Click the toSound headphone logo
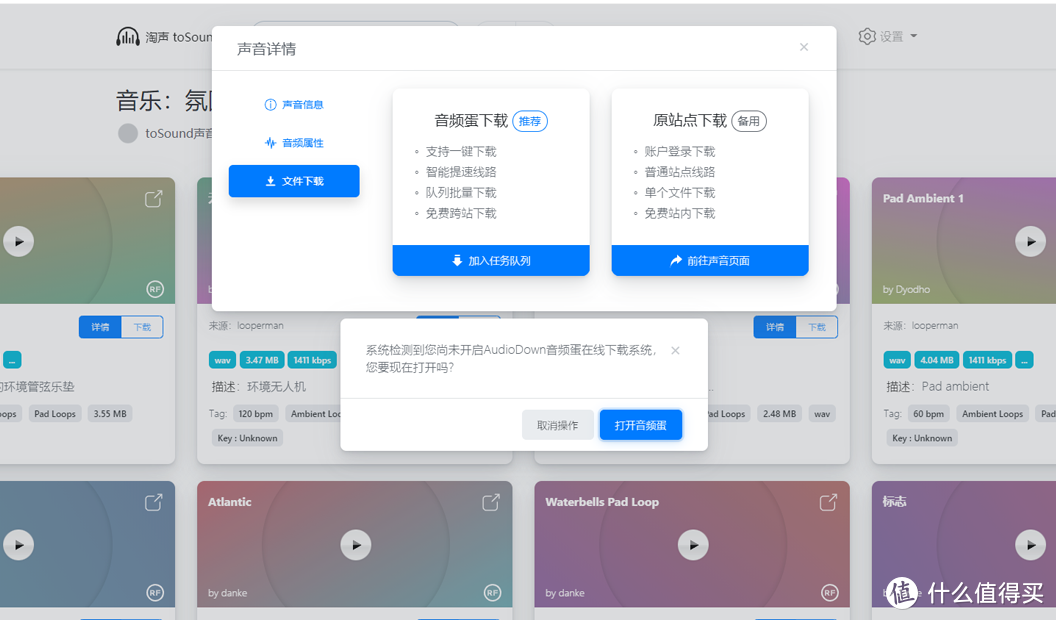 coord(128,36)
